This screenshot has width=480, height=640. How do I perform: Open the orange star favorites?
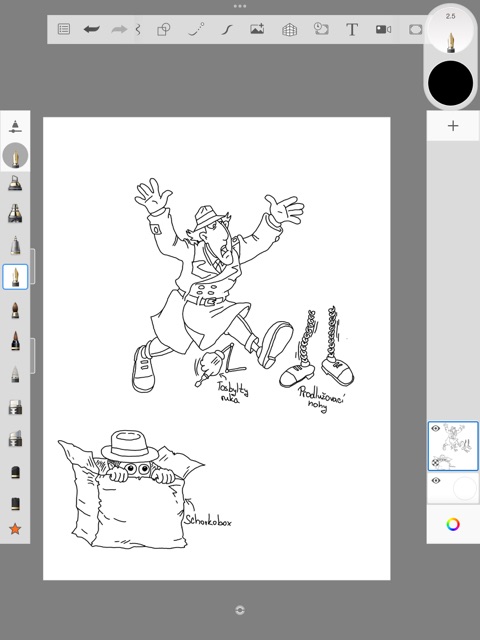click(15, 529)
